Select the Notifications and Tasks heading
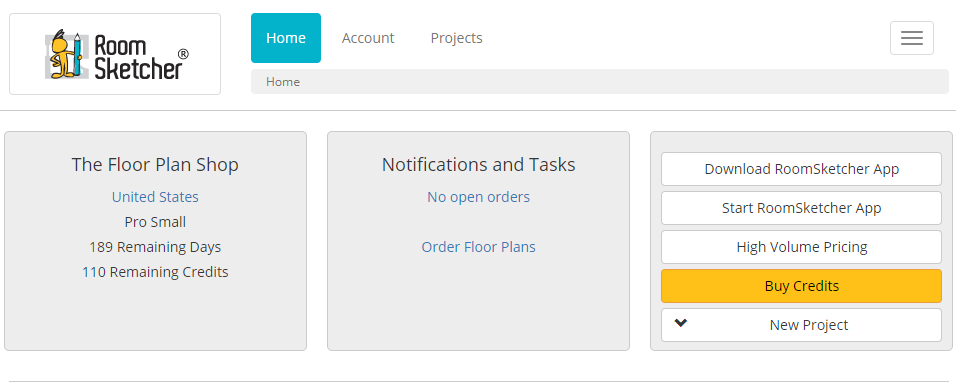Viewport: 956px width, 387px height. tap(479, 165)
